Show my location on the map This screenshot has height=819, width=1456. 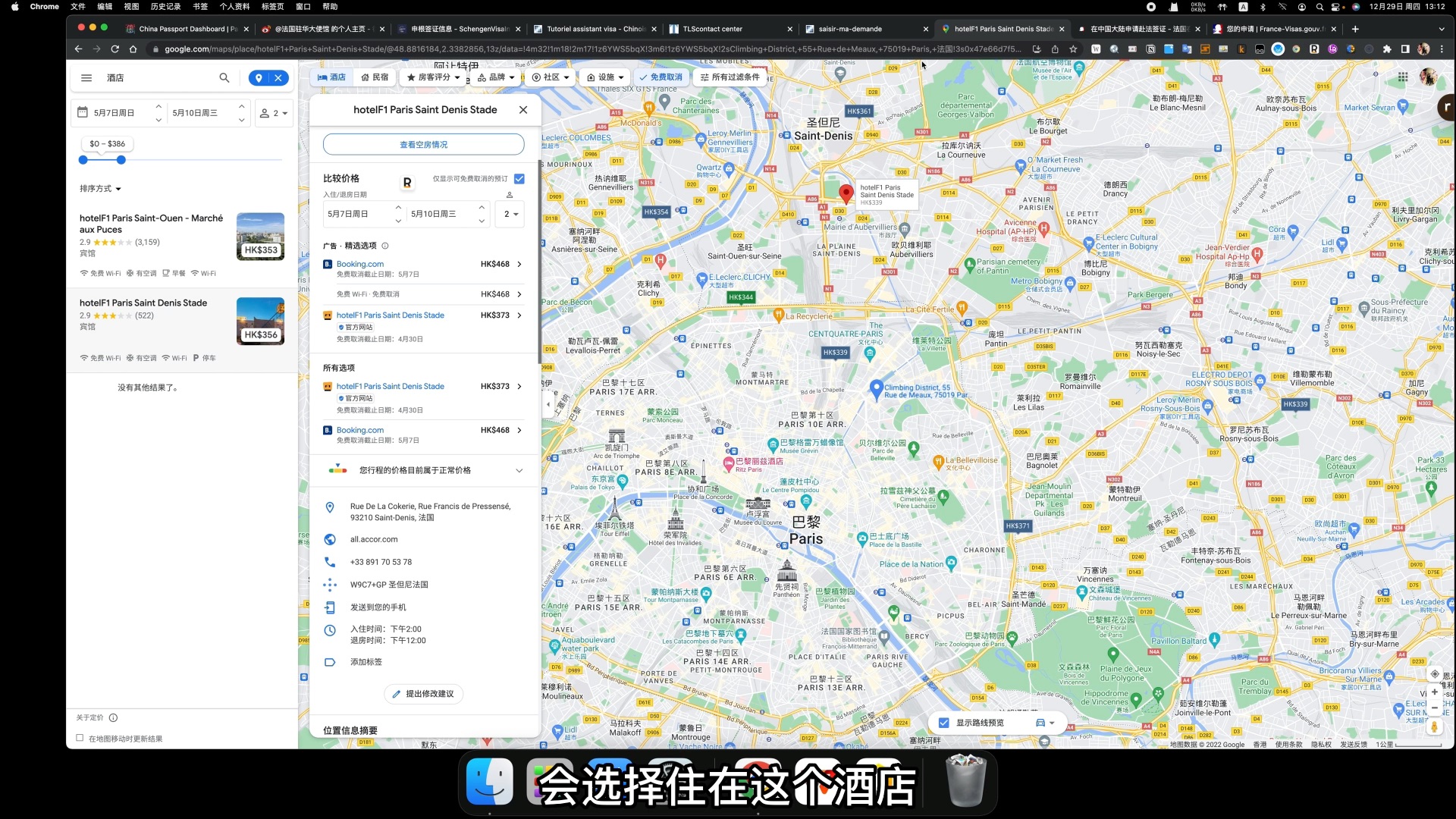coord(1434,673)
